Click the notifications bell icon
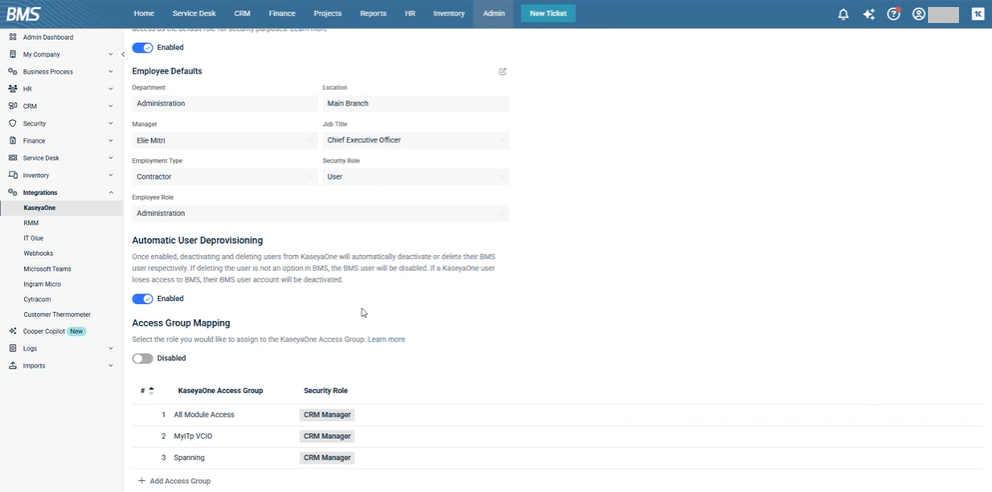Screen dimensions: 992x492 click(843, 14)
